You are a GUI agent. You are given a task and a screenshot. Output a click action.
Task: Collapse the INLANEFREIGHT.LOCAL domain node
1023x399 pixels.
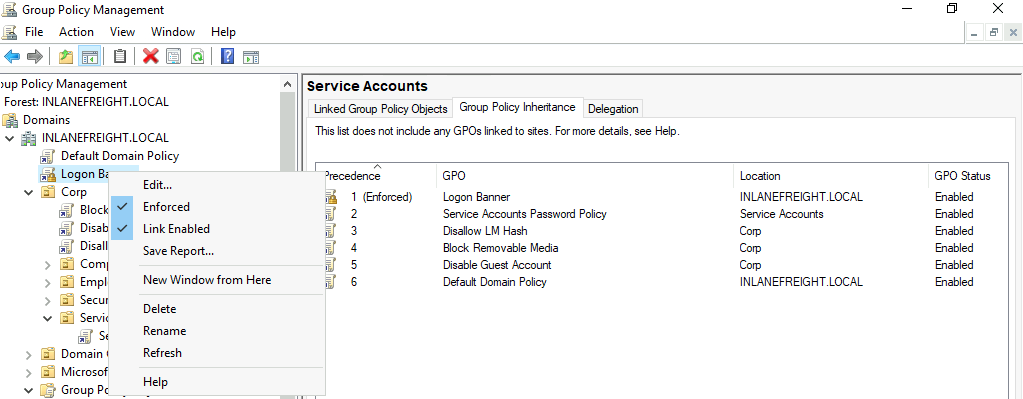click(9, 138)
